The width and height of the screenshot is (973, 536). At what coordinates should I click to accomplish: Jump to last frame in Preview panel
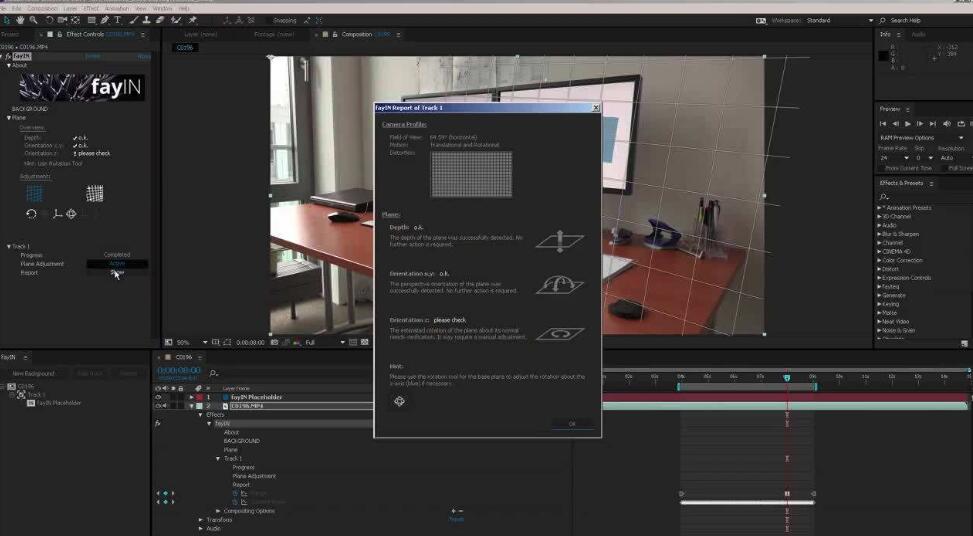tap(933, 124)
